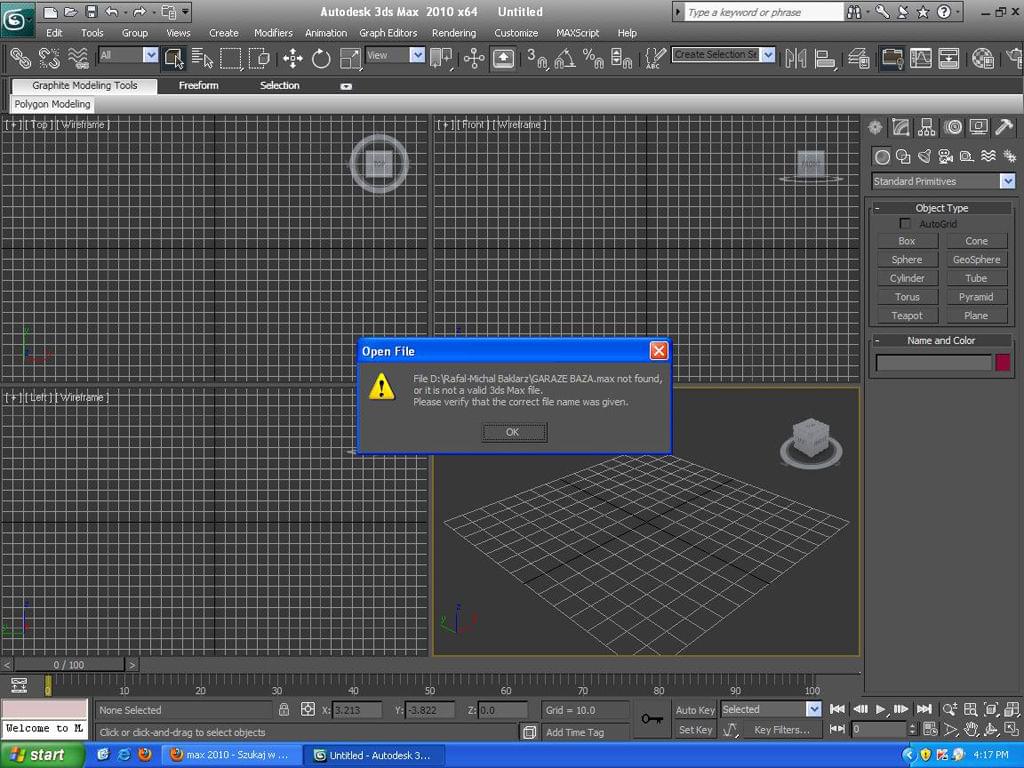Open the MAXScript menu
The height and width of the screenshot is (768, 1024).
tap(577, 33)
